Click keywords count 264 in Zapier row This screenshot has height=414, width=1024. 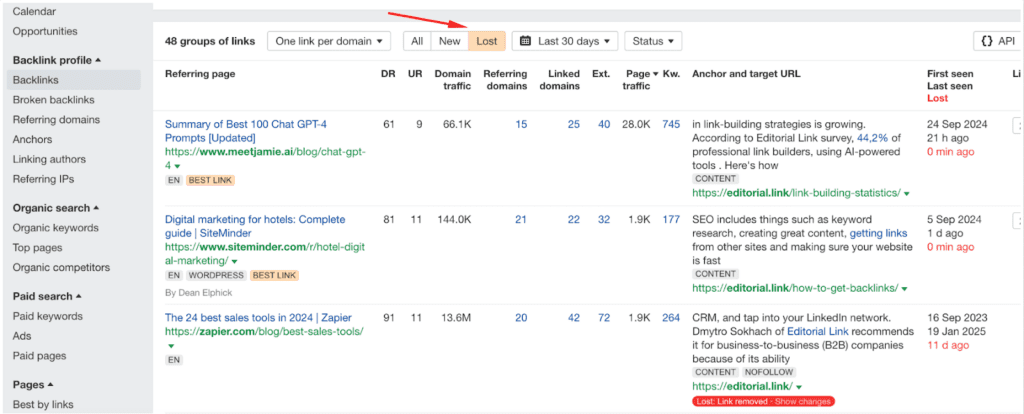pos(671,318)
